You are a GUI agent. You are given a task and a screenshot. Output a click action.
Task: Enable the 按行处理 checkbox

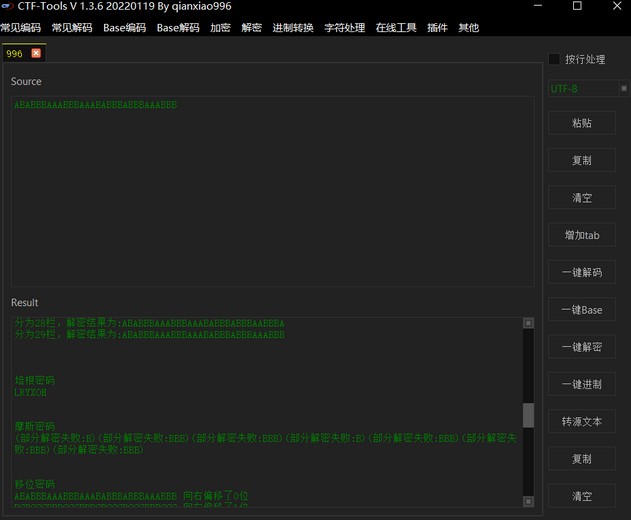click(x=555, y=60)
